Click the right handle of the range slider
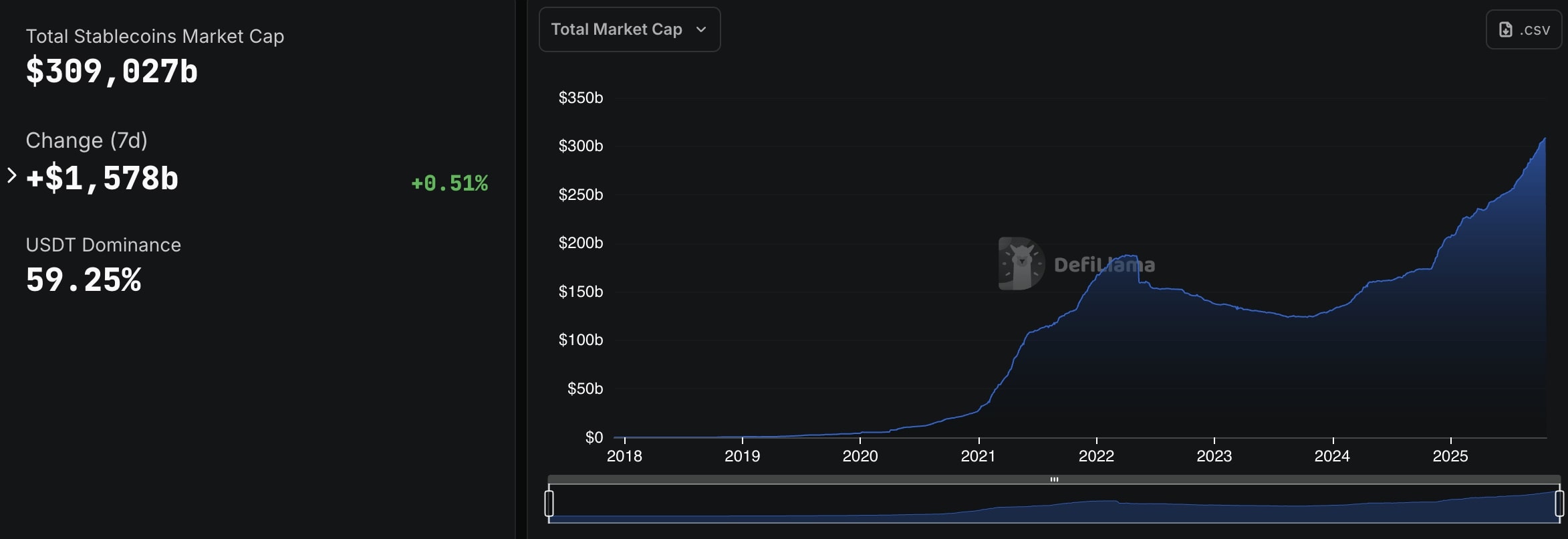This screenshot has height=539, width=1568. 1559,503
